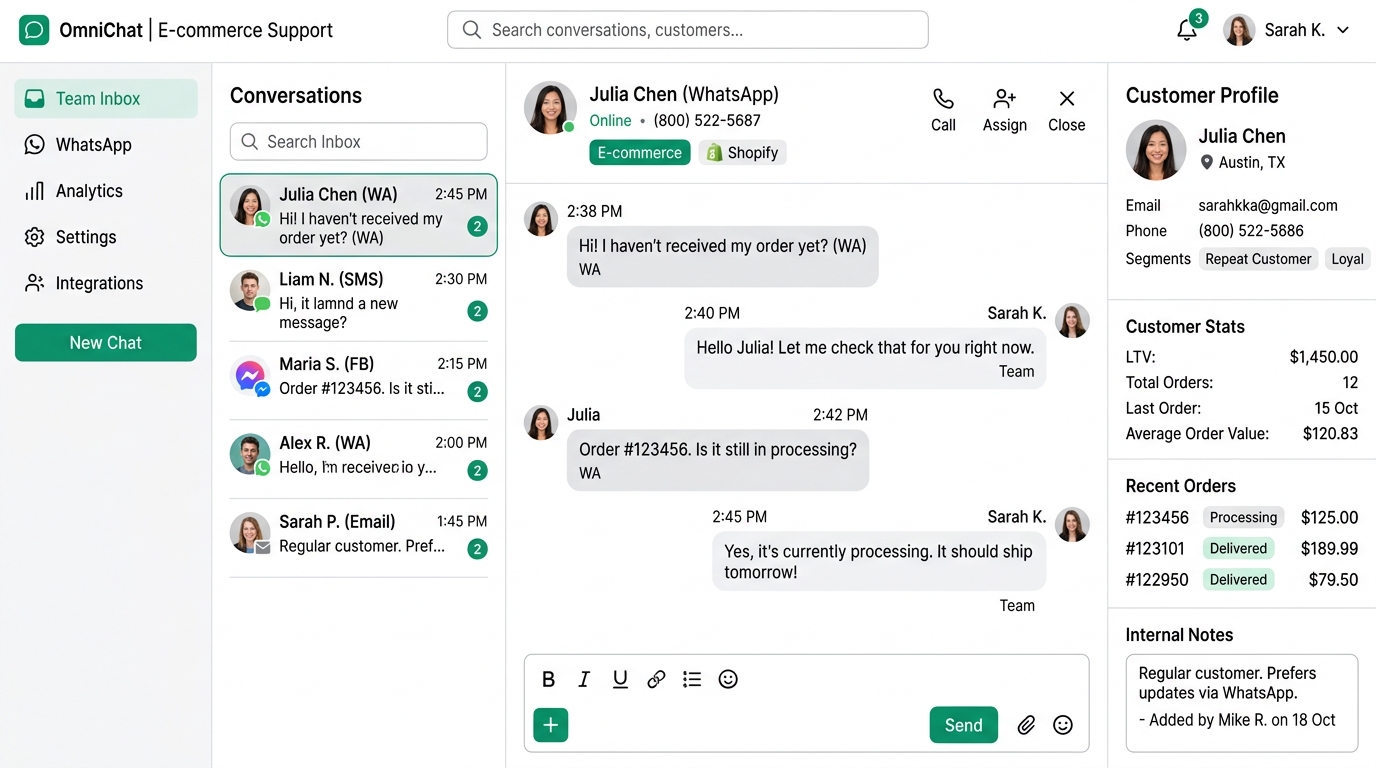The width and height of the screenshot is (1376, 768).
Task: Open the Maria S. (FB) conversation
Action: [x=359, y=379]
